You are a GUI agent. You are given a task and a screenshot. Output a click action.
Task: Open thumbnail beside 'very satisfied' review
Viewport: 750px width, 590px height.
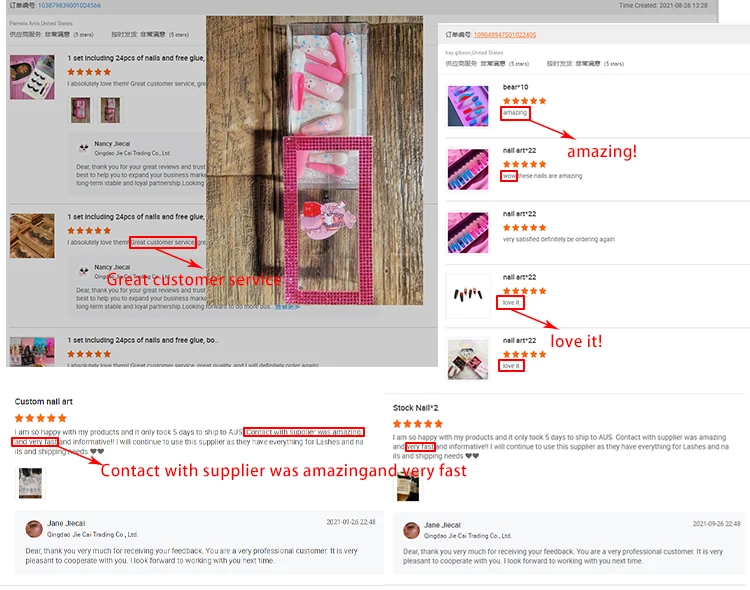point(468,233)
